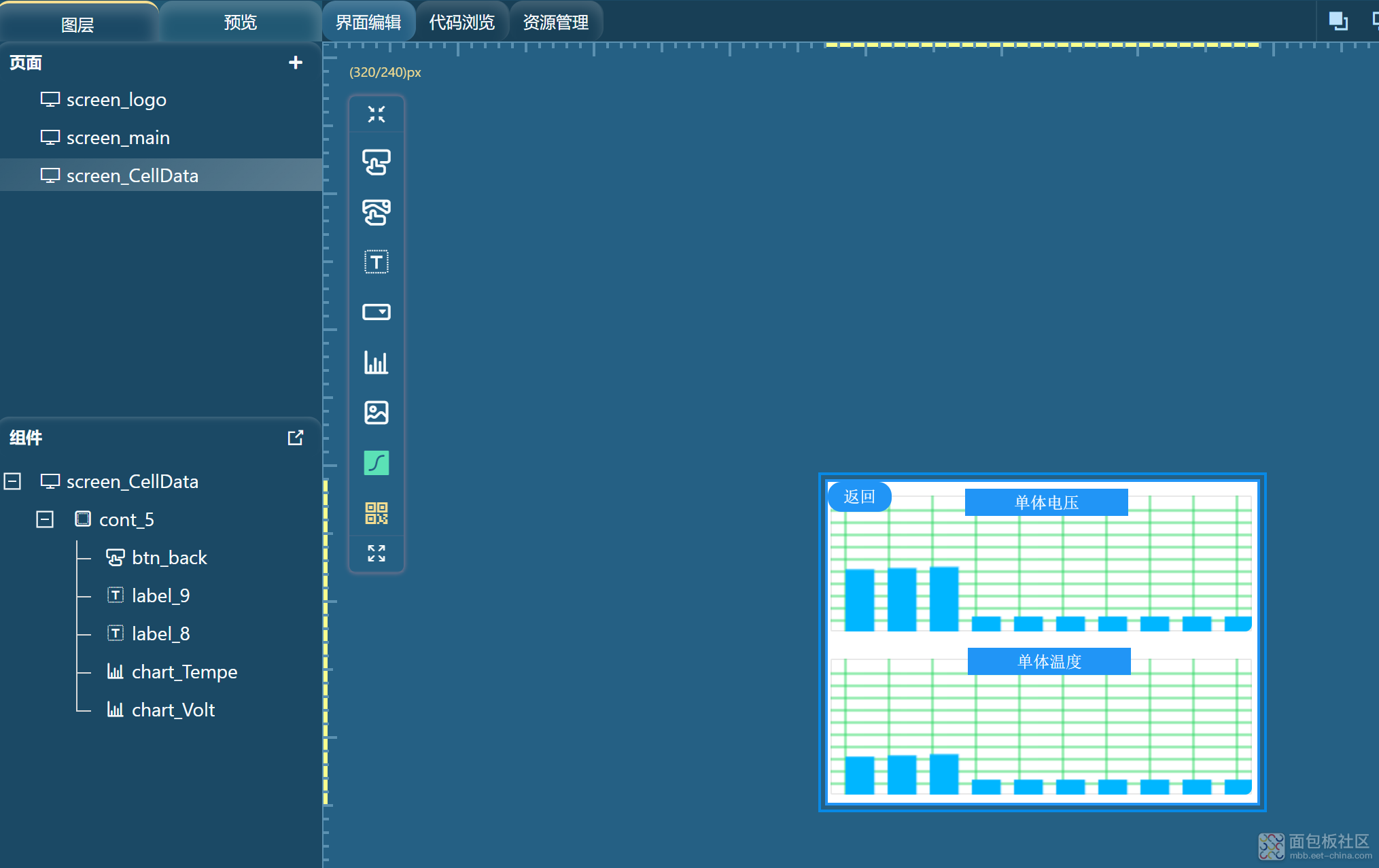The width and height of the screenshot is (1379, 868).
Task: Click chart icon next to chart_Volt
Action: pyautogui.click(x=115, y=710)
